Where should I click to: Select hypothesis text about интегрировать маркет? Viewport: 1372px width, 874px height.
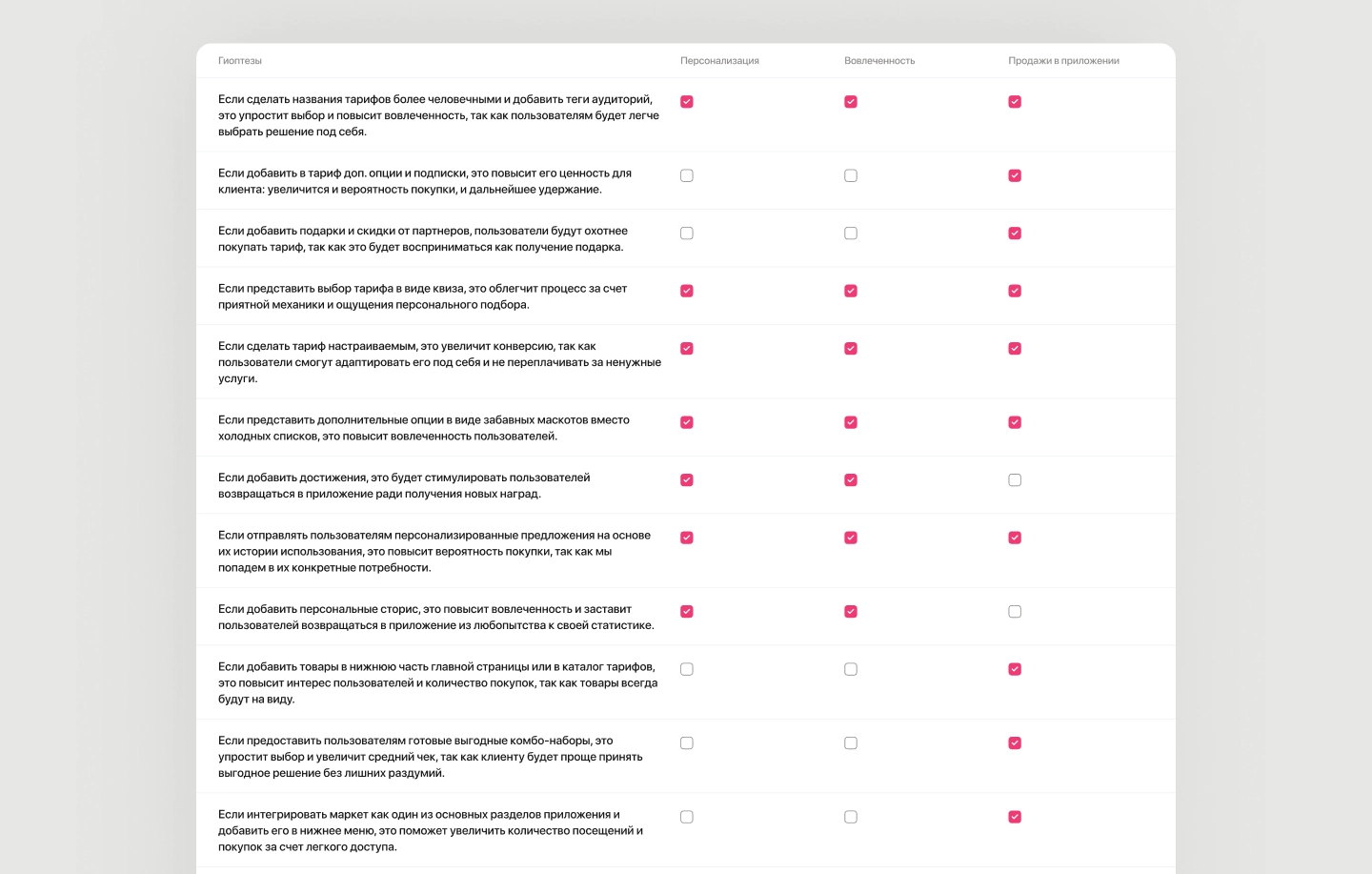[x=431, y=830]
